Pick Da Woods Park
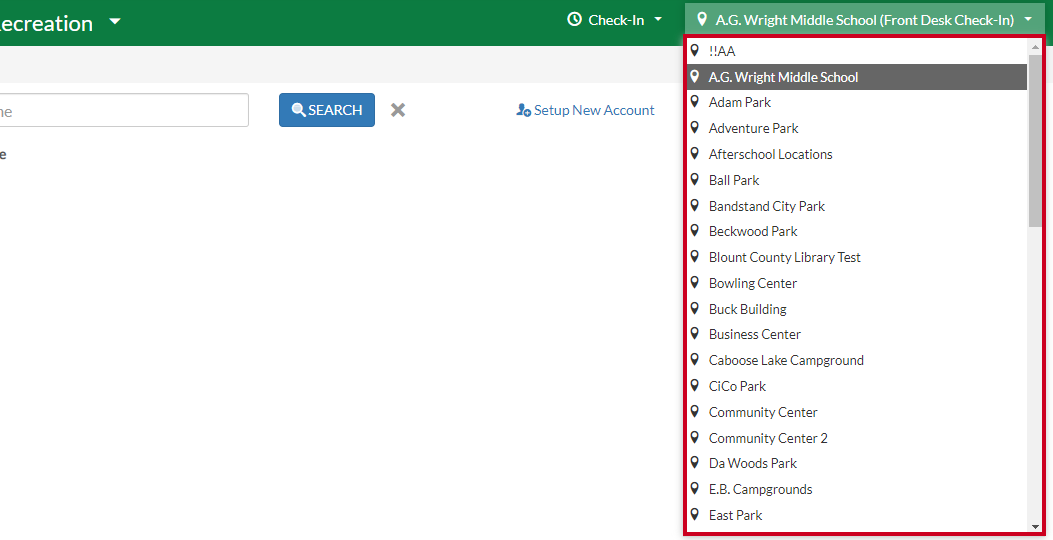 [x=857, y=463]
